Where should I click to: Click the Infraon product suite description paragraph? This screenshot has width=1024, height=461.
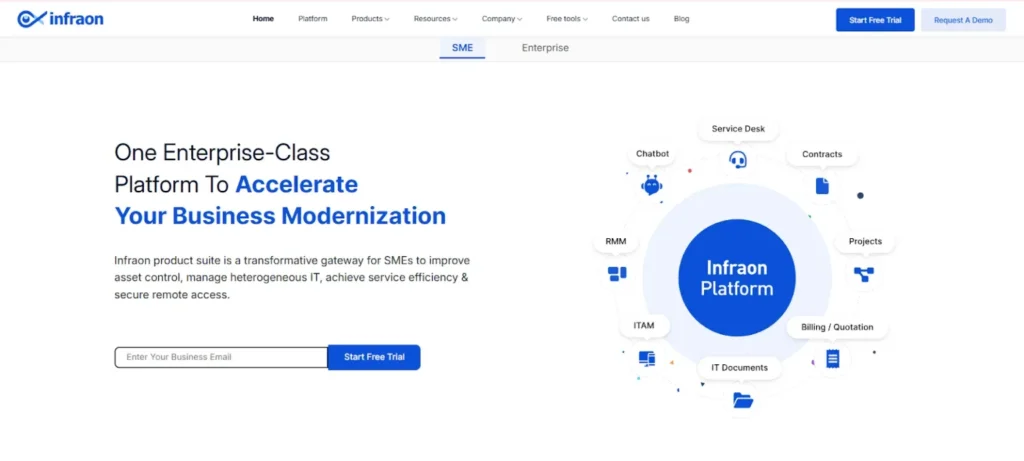pos(292,278)
